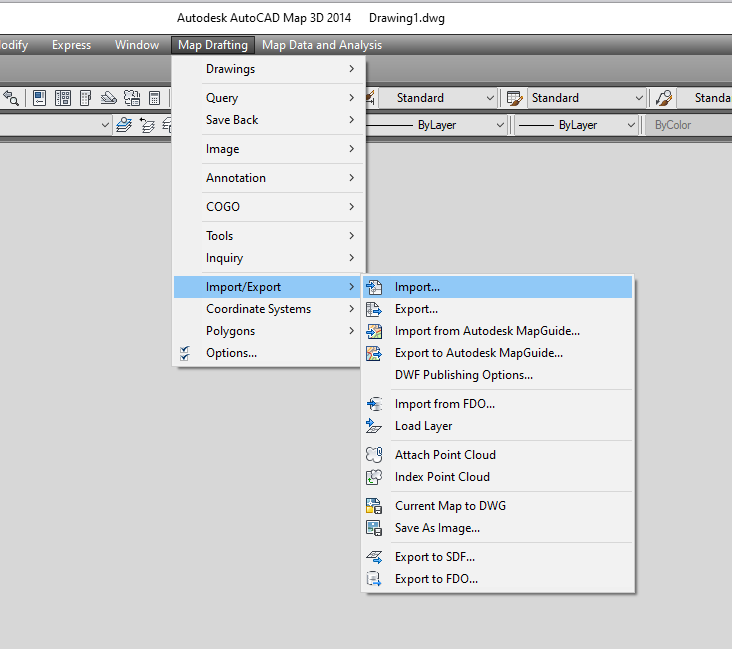Expand the Query submenu

(269, 98)
